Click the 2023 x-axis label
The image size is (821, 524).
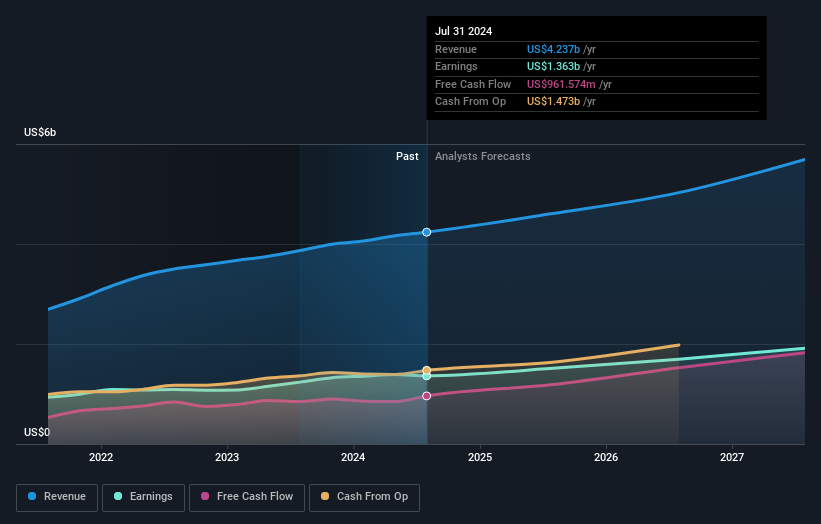pos(227,457)
